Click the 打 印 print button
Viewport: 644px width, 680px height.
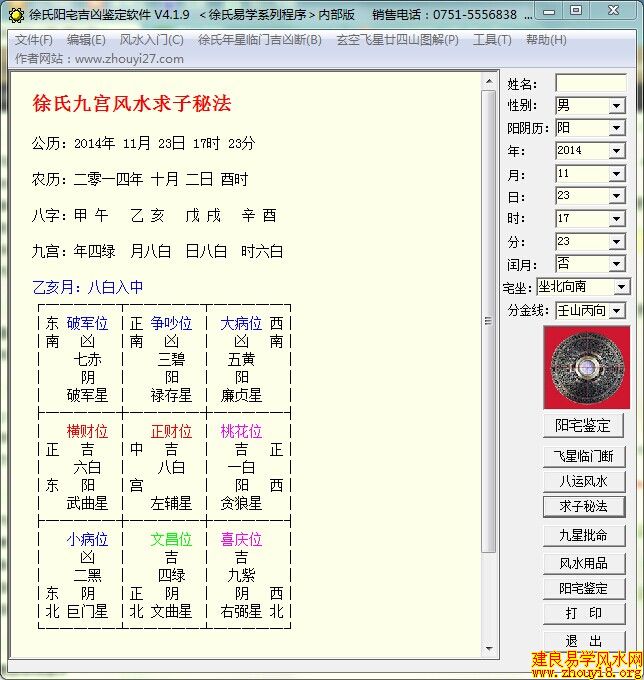pos(584,613)
